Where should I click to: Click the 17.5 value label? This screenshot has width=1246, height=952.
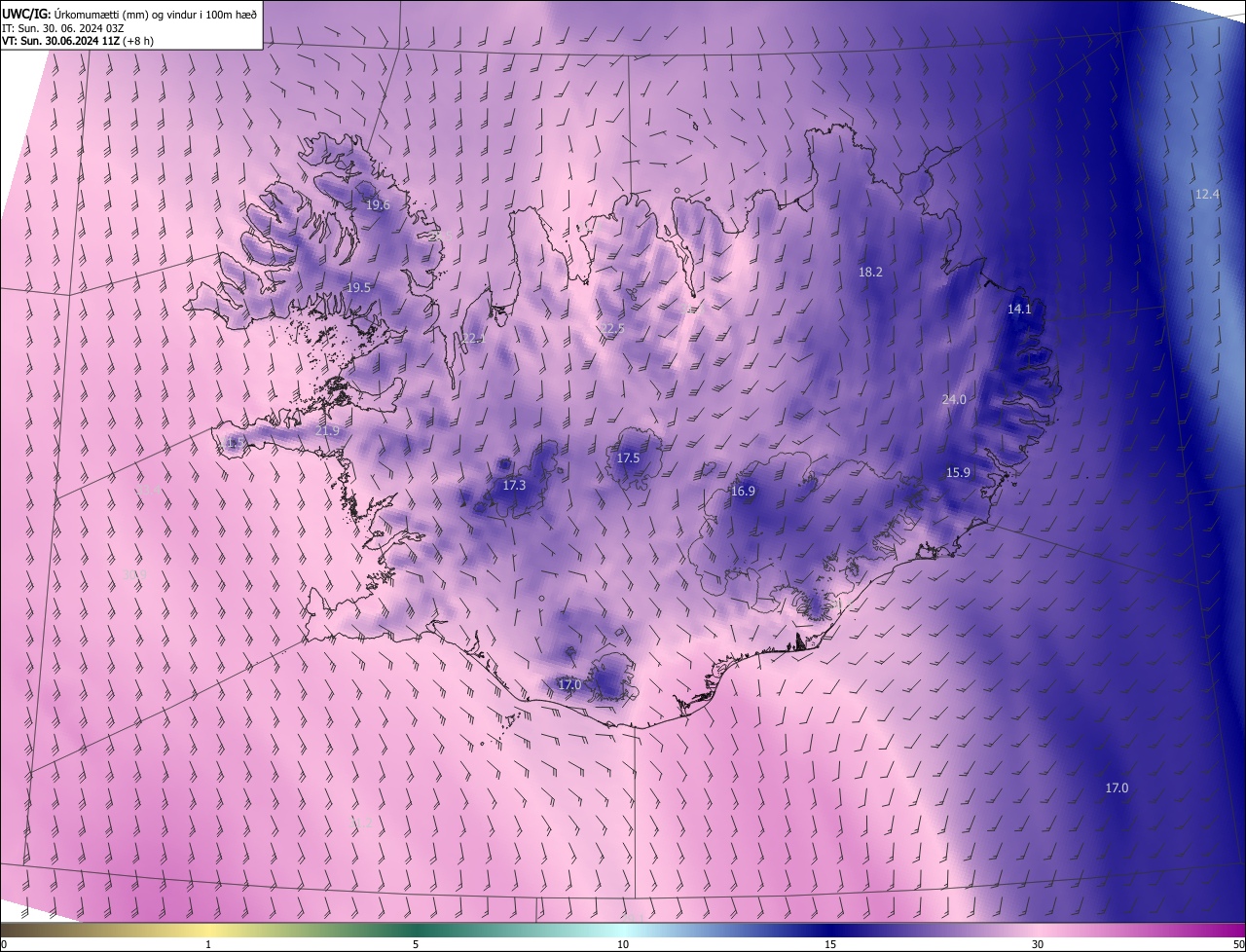click(628, 458)
